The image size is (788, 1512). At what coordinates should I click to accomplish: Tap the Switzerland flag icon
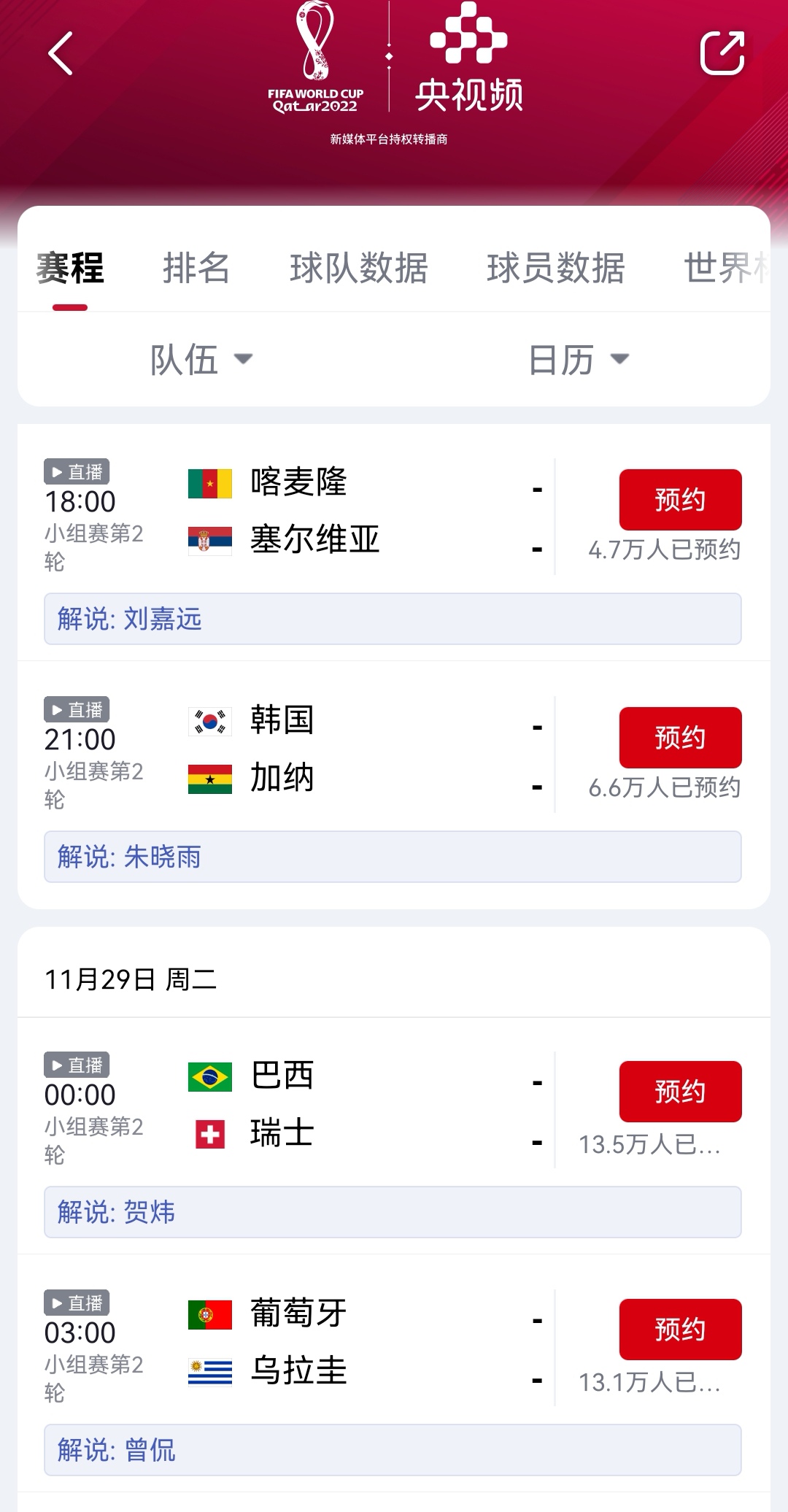coord(210,1134)
